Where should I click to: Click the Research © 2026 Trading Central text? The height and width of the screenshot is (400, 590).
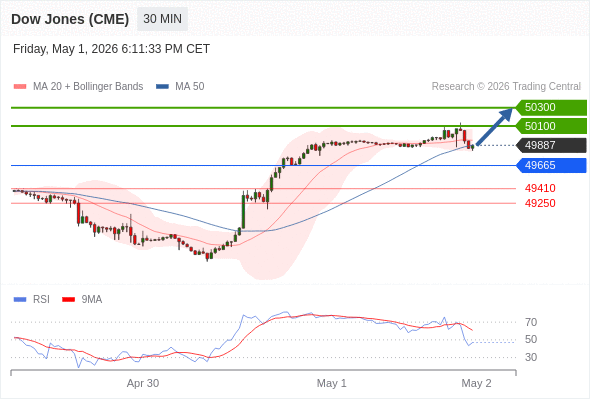point(506,87)
